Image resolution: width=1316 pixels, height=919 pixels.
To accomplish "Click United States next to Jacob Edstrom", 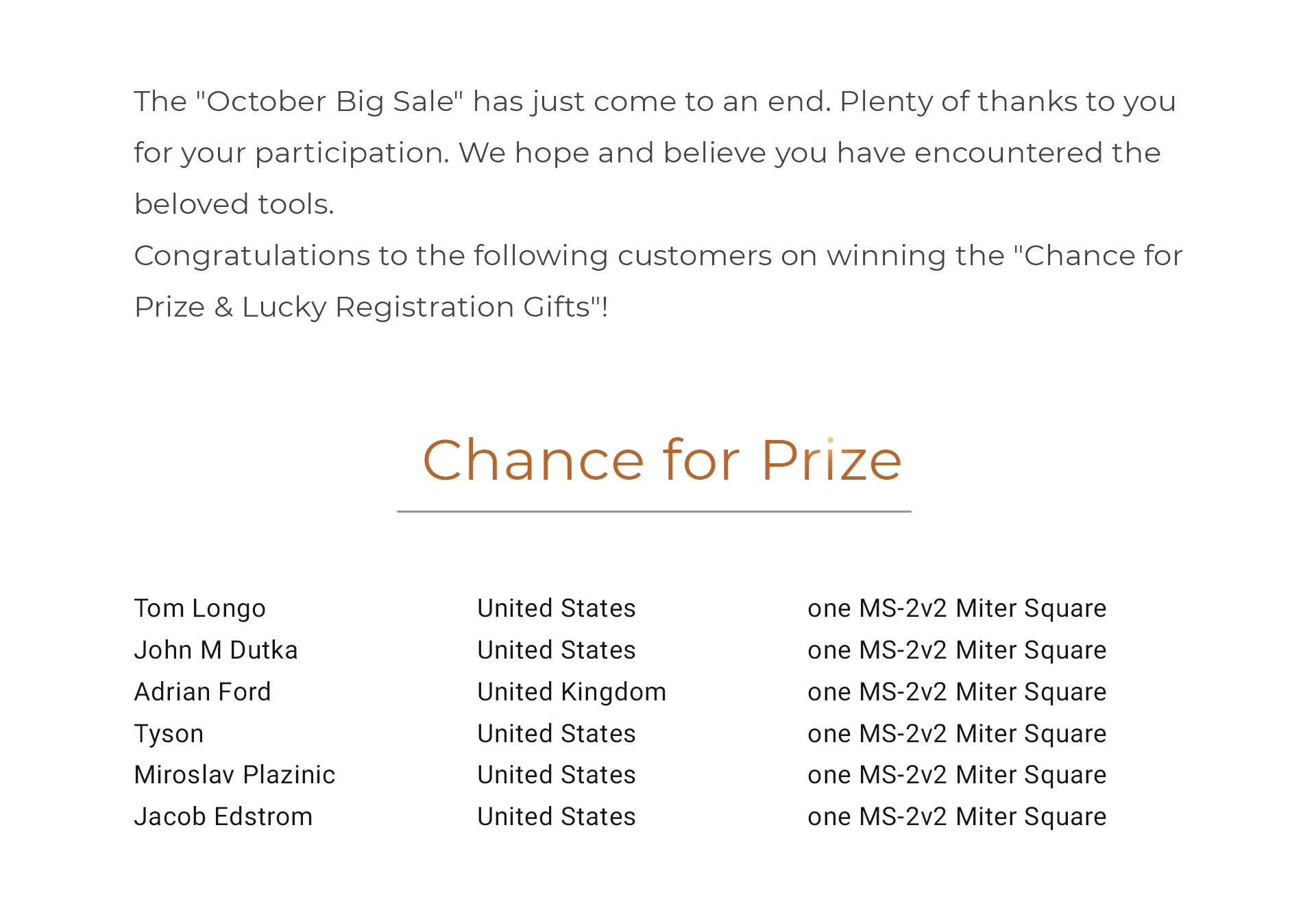I will tap(557, 817).
